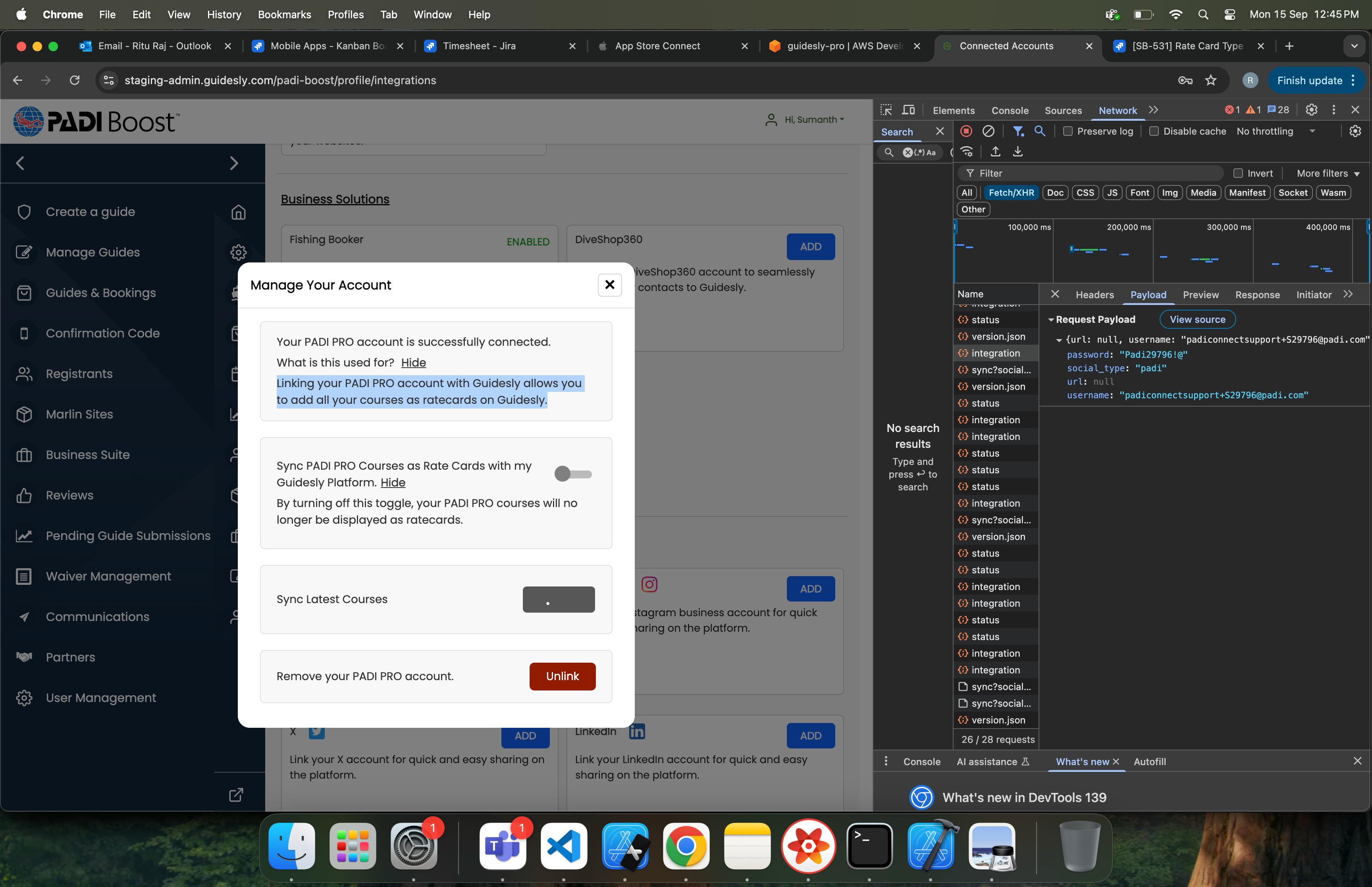Image resolution: width=1372 pixels, height=887 pixels.
Task: Collapse the Request Payload section
Action: 1051,320
